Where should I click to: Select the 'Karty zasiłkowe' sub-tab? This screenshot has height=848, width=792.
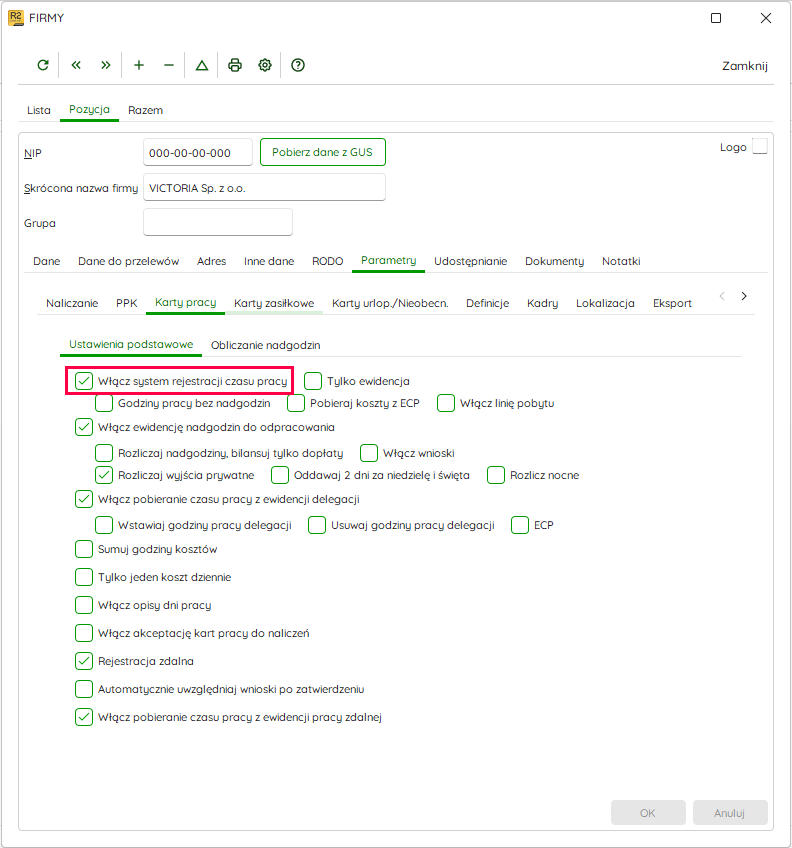[x=274, y=303]
